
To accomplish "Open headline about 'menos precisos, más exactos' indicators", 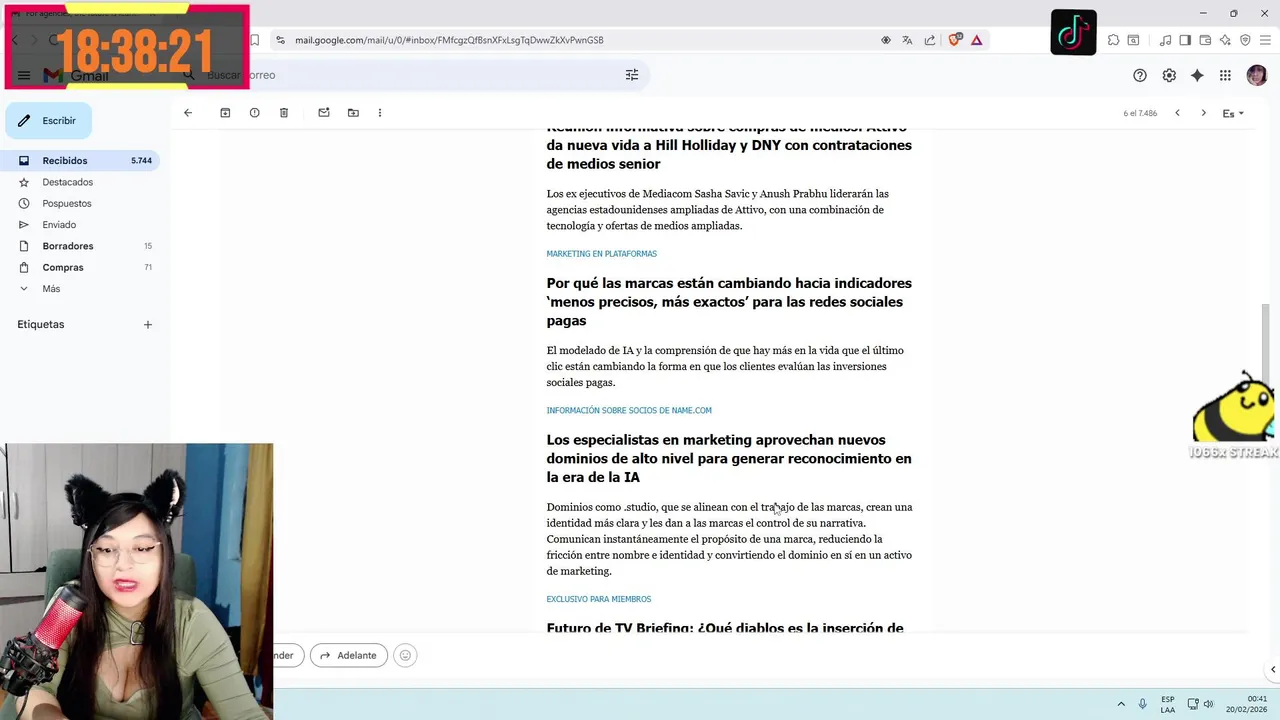I will click(729, 302).
